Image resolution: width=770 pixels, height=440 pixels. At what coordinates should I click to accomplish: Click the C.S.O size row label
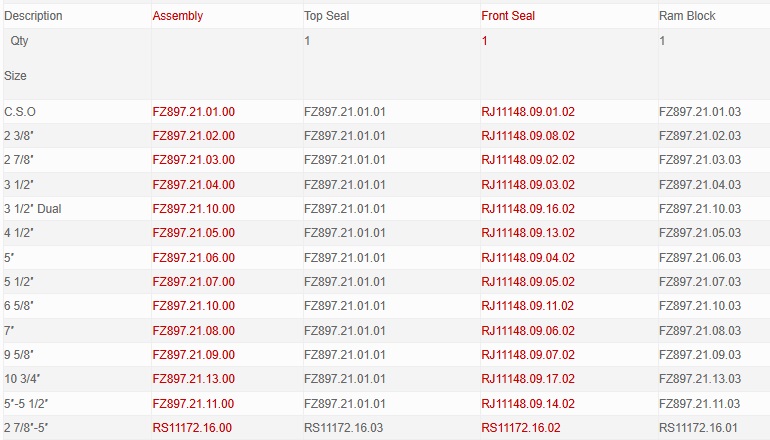coord(20,111)
